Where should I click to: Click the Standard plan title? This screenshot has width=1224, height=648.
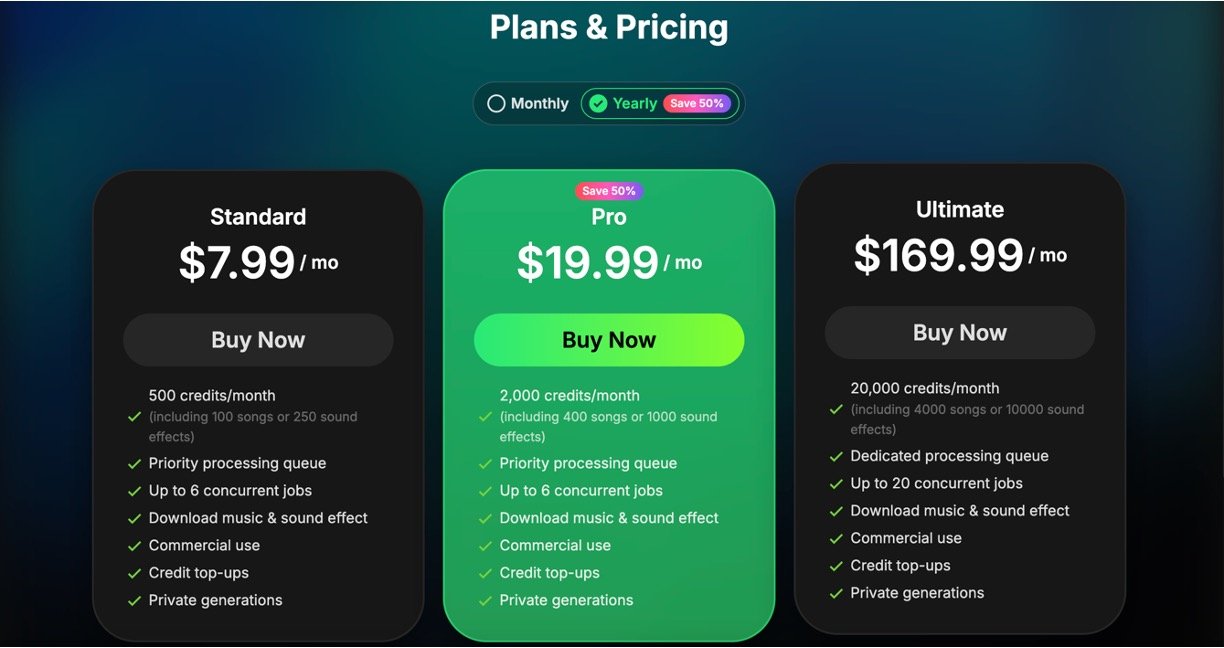(258, 217)
